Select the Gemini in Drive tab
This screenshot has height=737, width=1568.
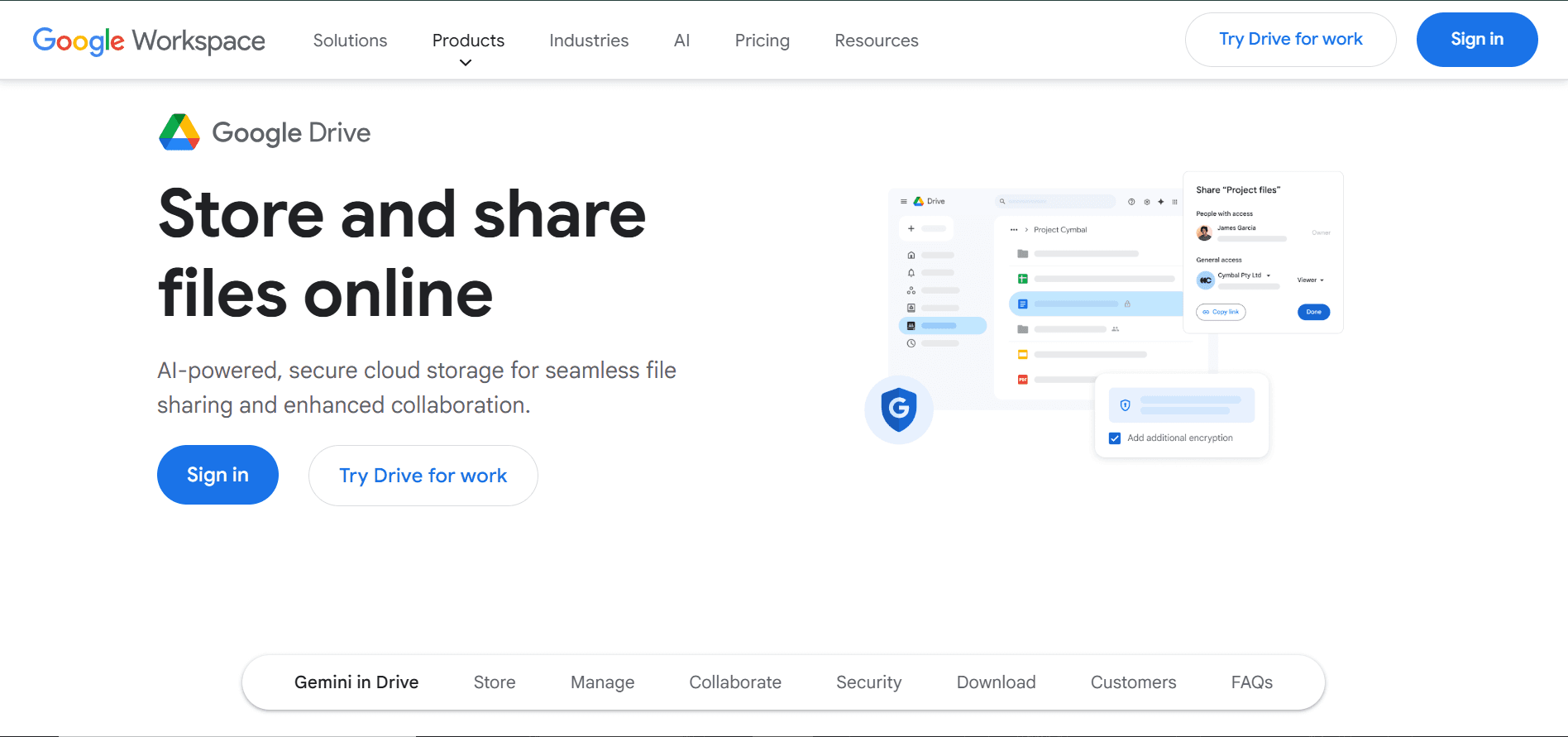pos(356,682)
